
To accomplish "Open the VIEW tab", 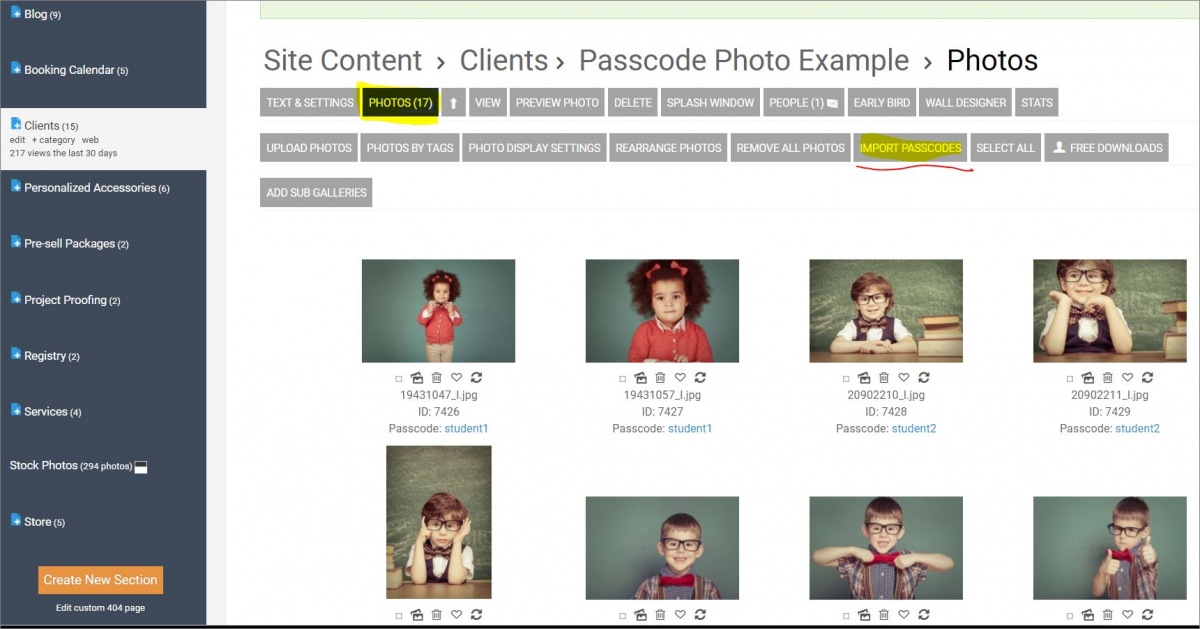I will [x=488, y=102].
